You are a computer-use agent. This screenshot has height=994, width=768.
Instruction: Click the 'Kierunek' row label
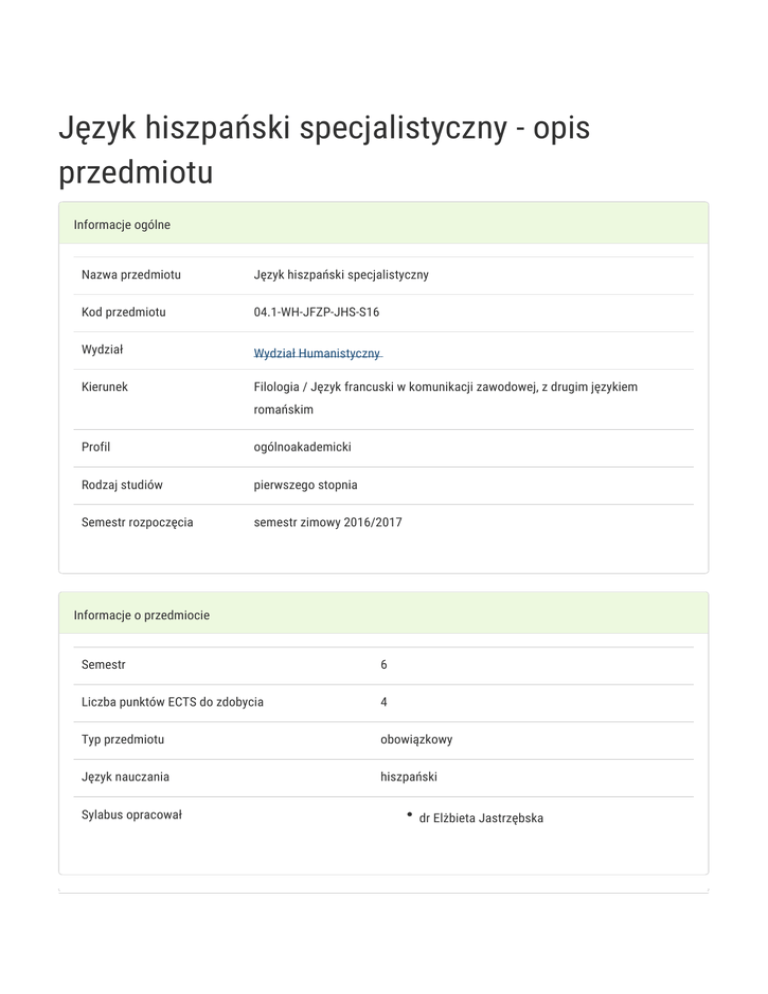(104, 385)
